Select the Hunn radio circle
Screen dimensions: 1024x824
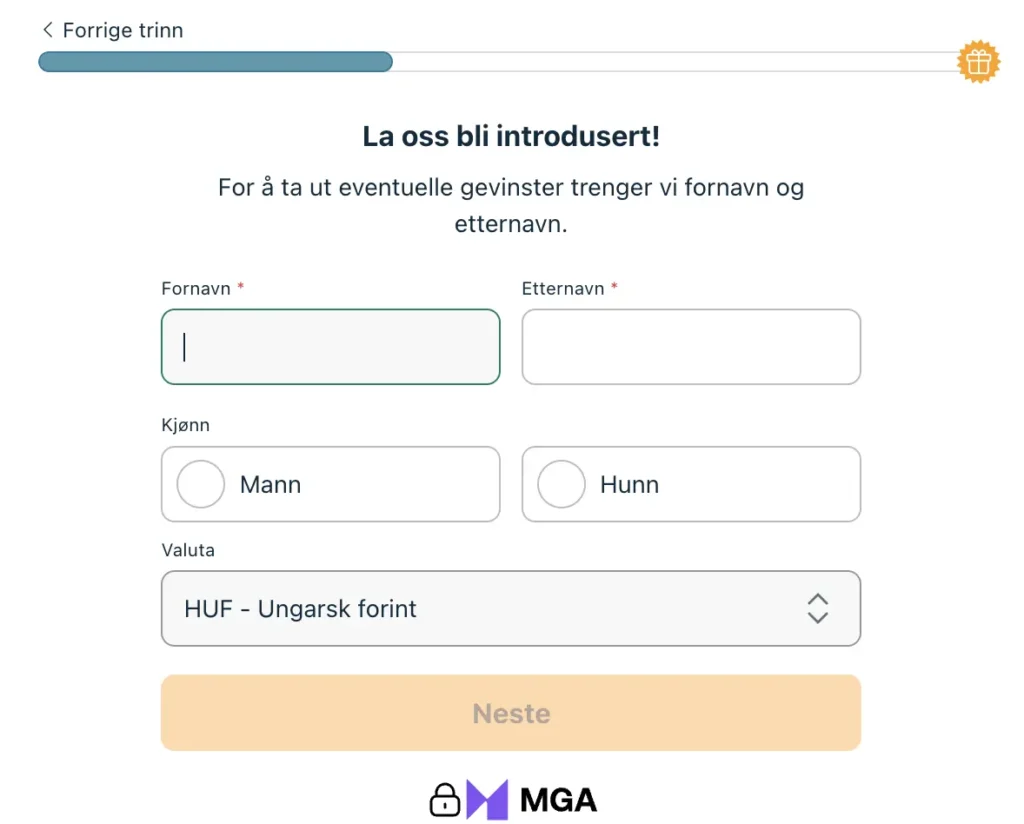tap(561, 484)
